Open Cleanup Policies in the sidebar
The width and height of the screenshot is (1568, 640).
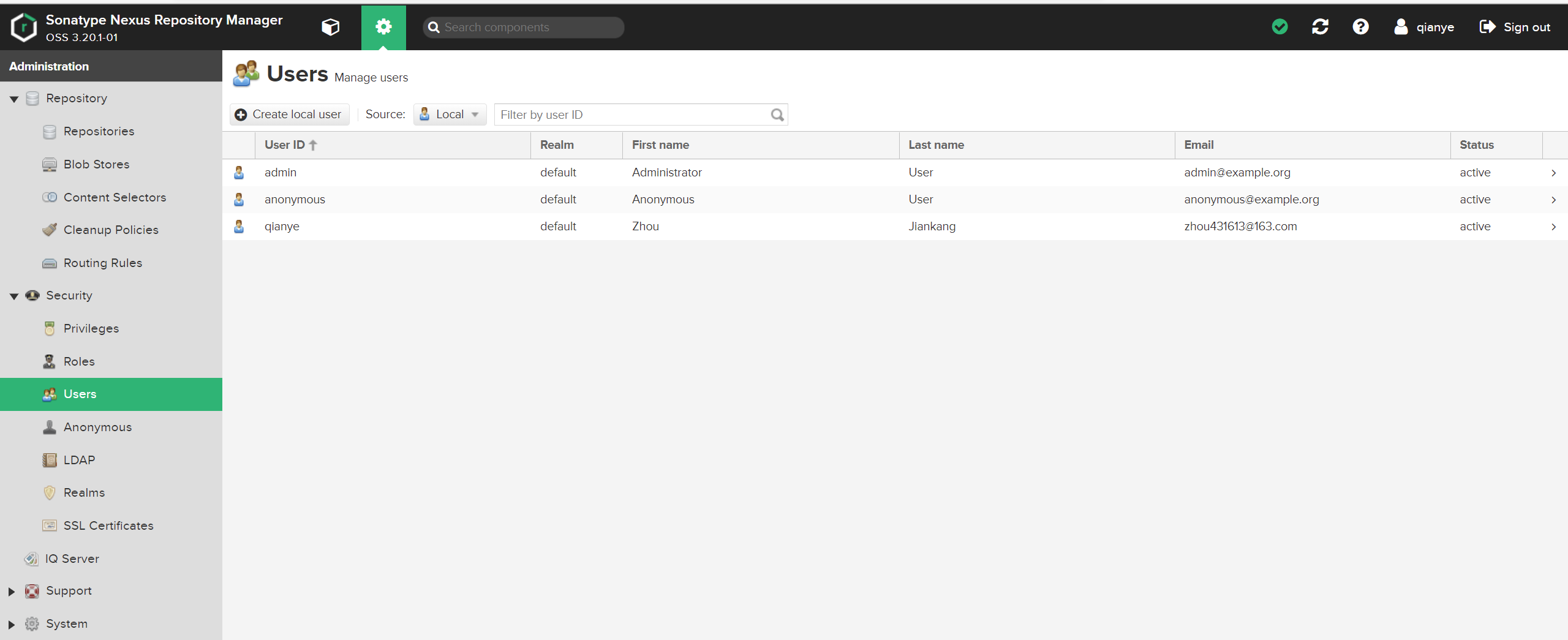[x=111, y=230]
